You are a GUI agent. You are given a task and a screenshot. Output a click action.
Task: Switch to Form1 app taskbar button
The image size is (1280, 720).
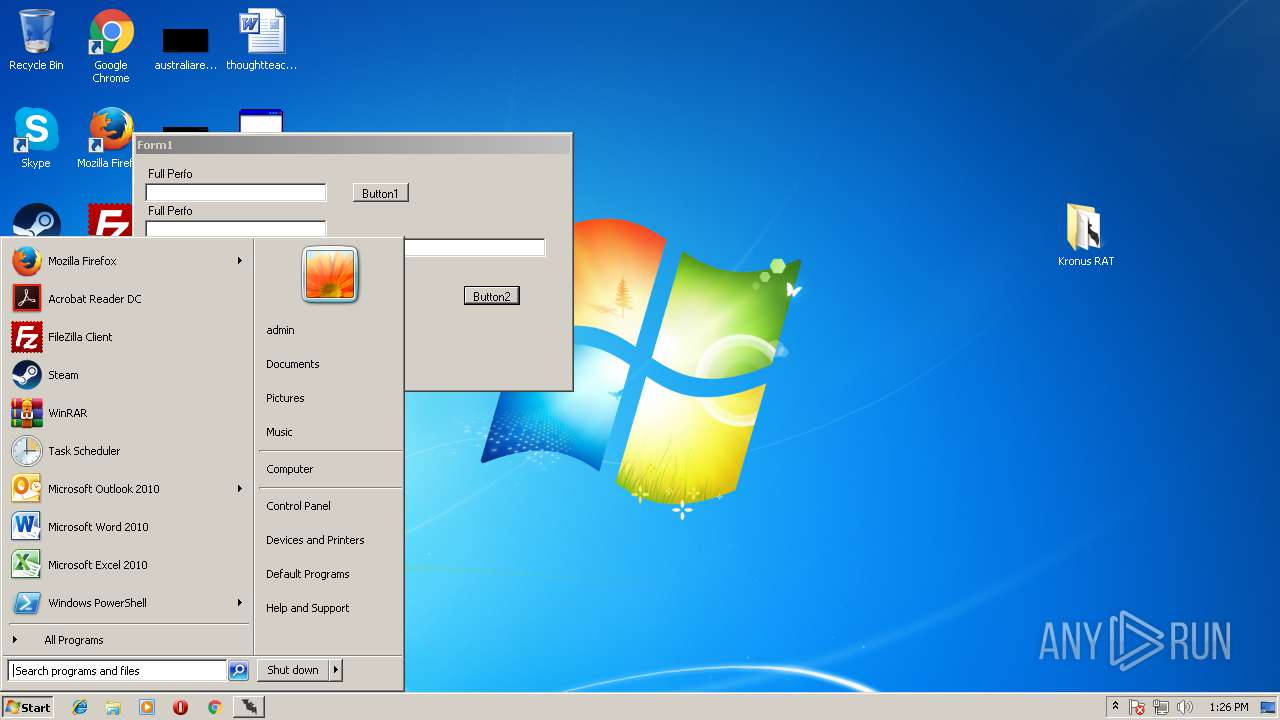tap(249, 707)
